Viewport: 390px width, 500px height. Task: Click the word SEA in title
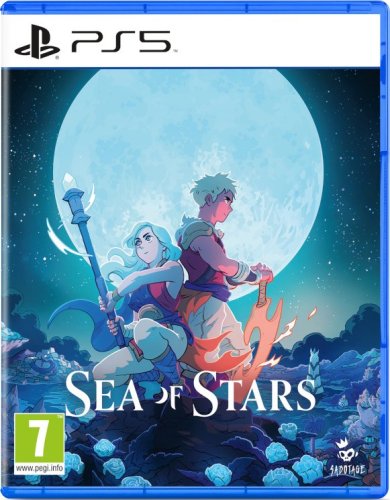tap(105, 392)
